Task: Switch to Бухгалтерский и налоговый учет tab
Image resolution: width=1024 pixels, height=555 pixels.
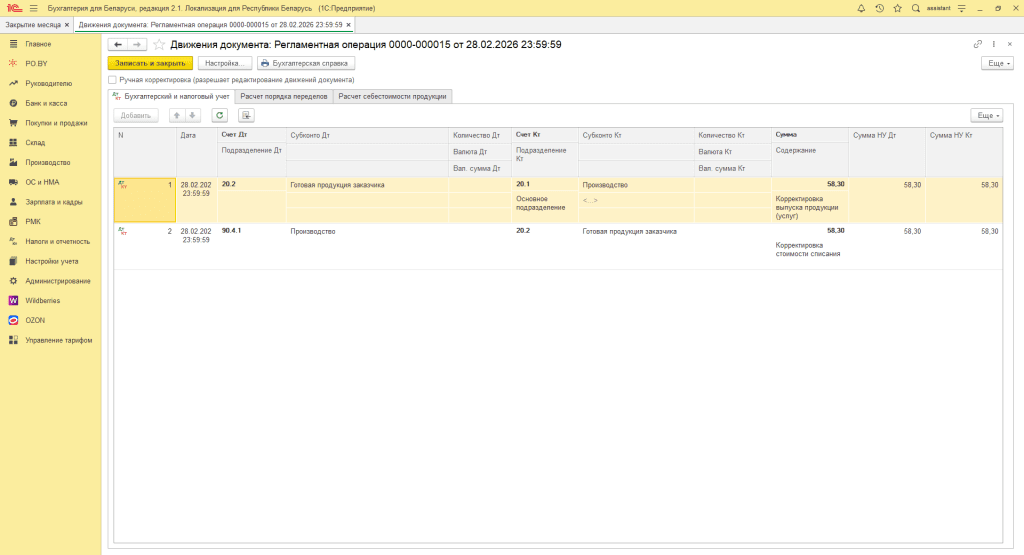Action: [x=172, y=97]
